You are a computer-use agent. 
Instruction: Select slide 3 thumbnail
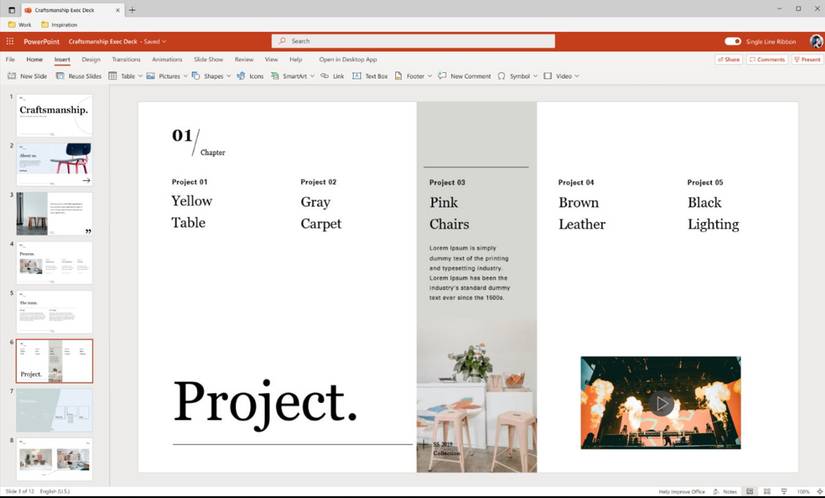click(x=54, y=214)
